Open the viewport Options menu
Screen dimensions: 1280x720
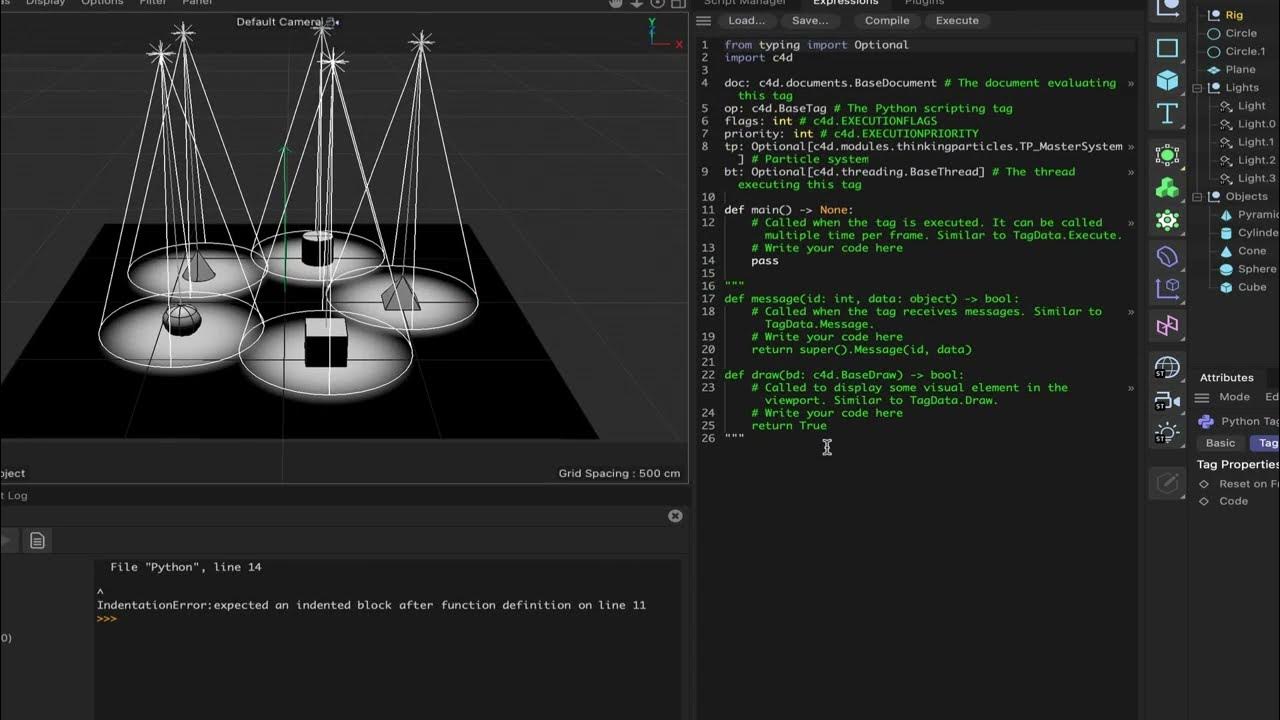[x=102, y=3]
